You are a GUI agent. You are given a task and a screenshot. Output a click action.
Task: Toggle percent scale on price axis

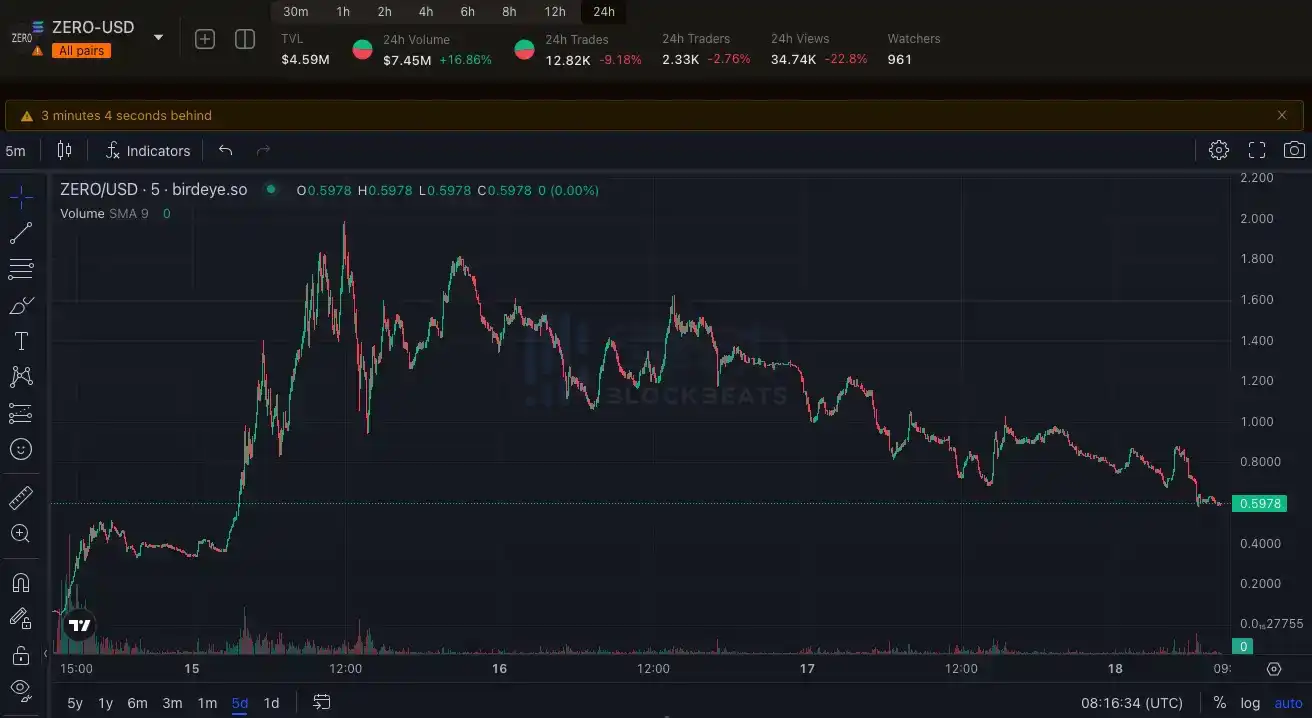pyautogui.click(x=1219, y=703)
